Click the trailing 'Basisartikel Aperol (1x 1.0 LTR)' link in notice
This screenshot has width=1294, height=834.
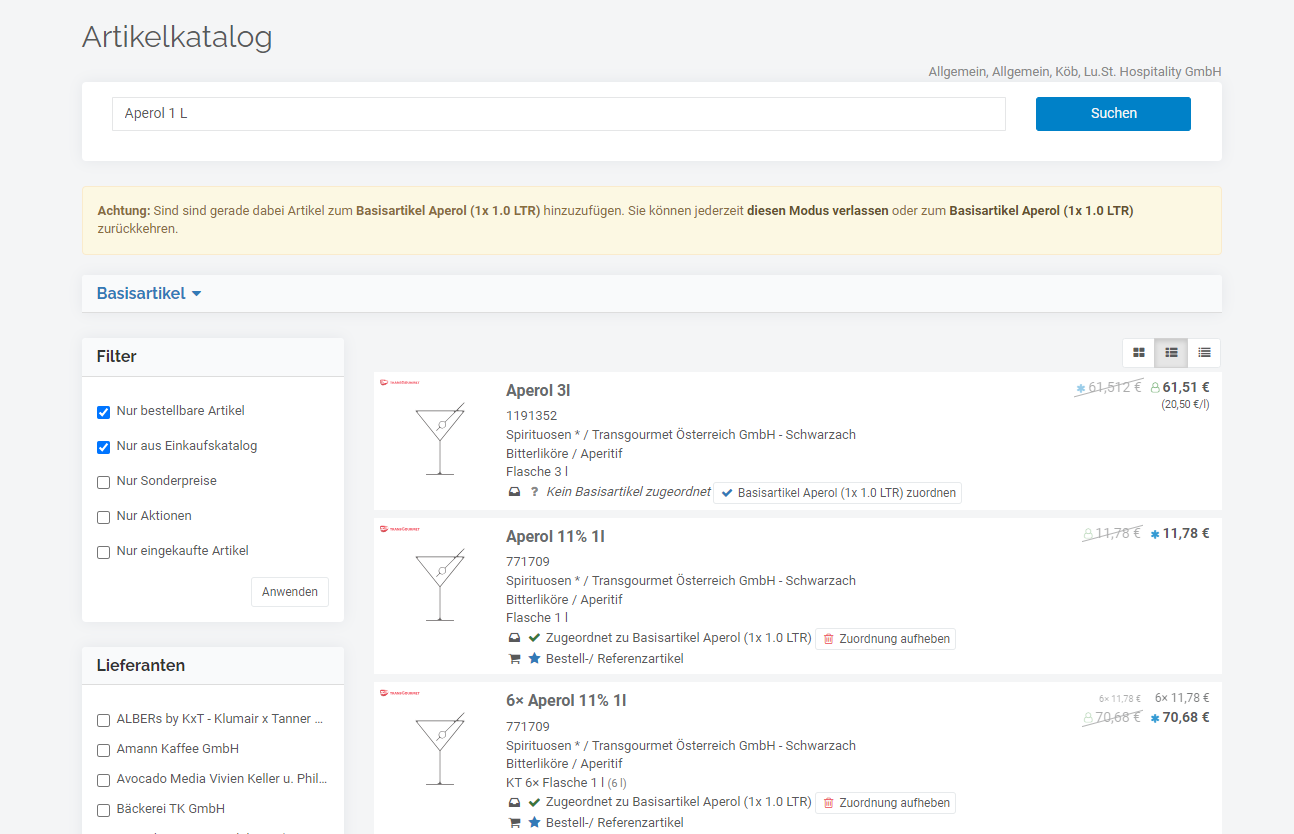tap(1041, 211)
